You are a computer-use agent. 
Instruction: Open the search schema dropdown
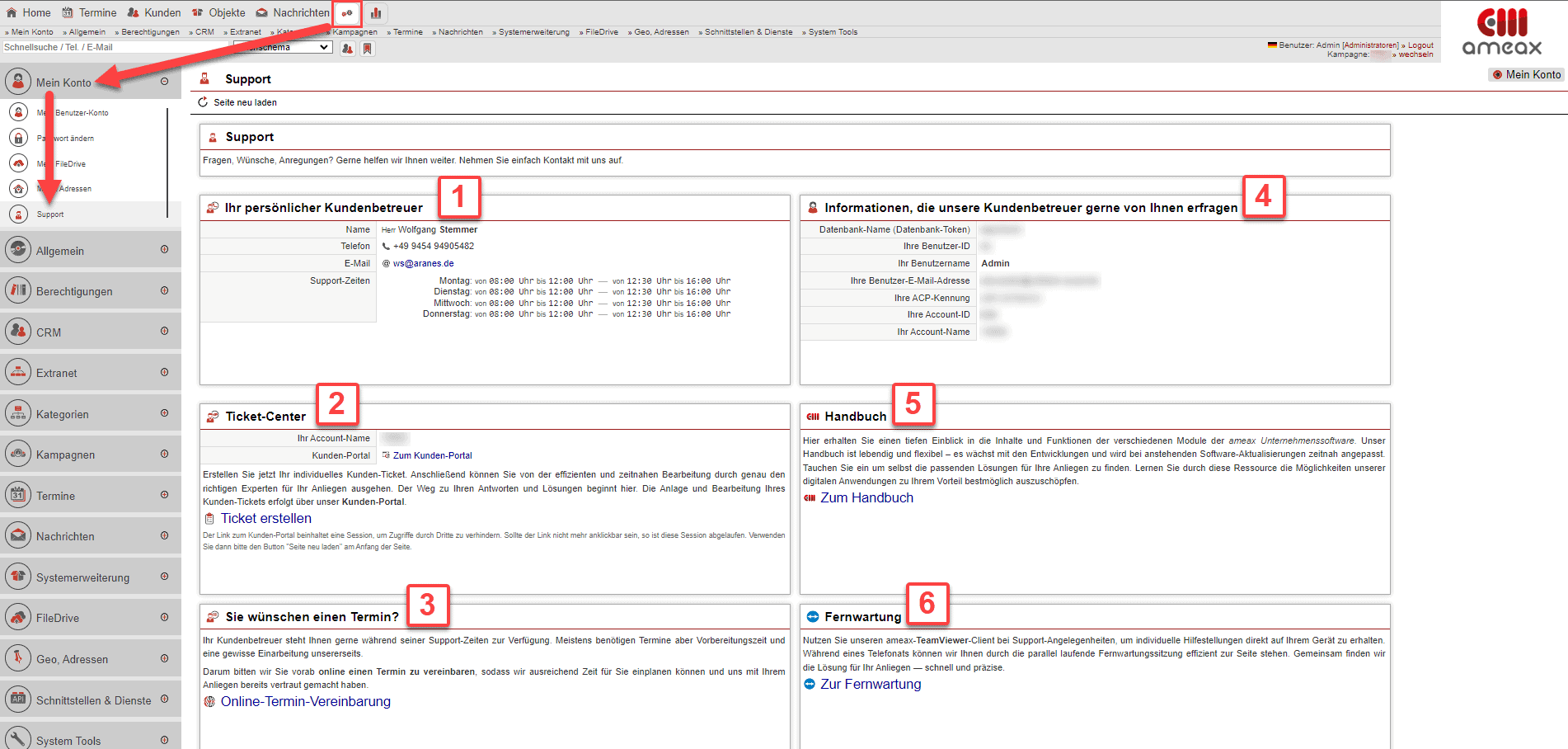283,48
